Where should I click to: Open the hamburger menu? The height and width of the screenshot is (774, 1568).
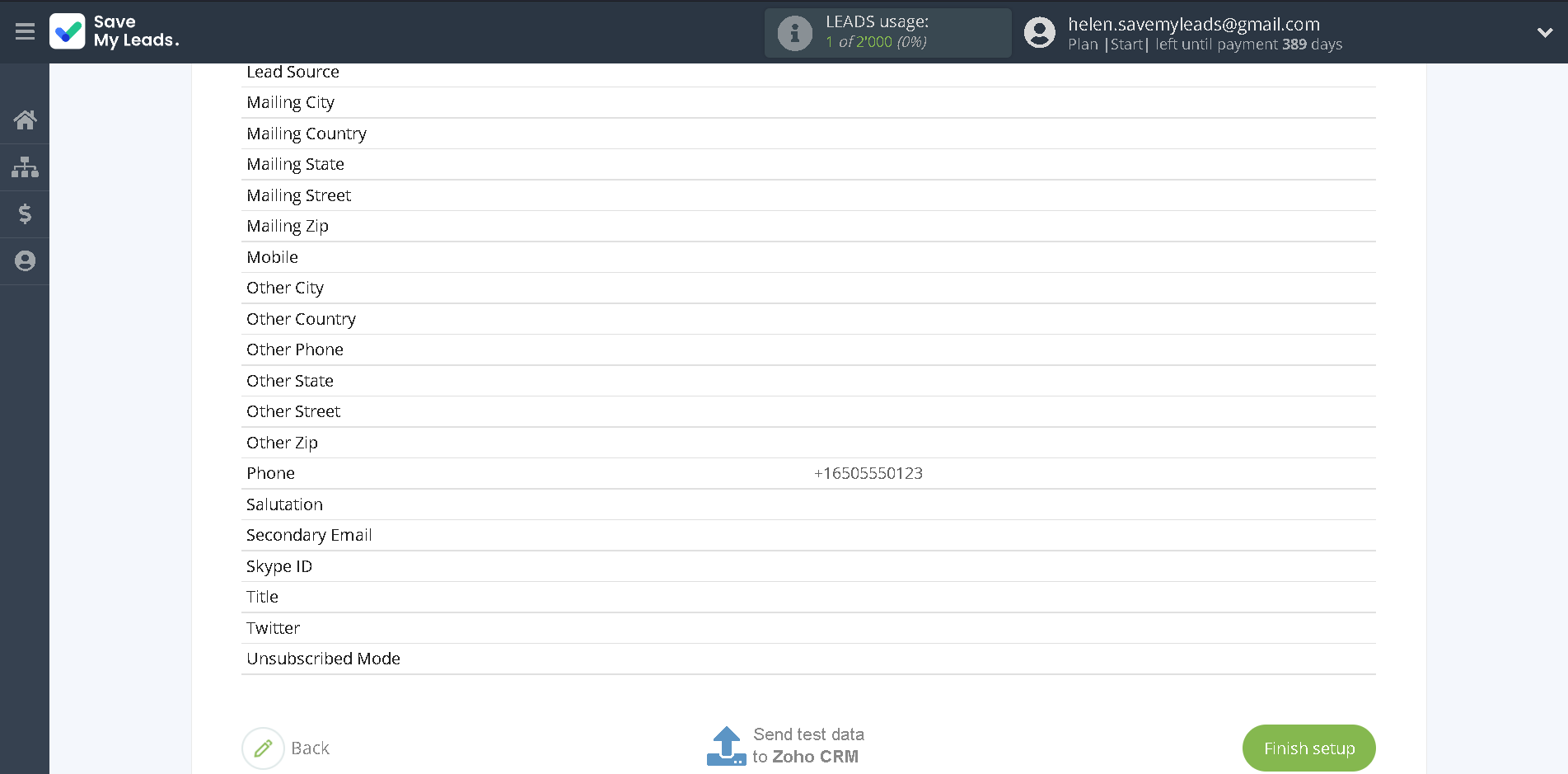coord(25,31)
